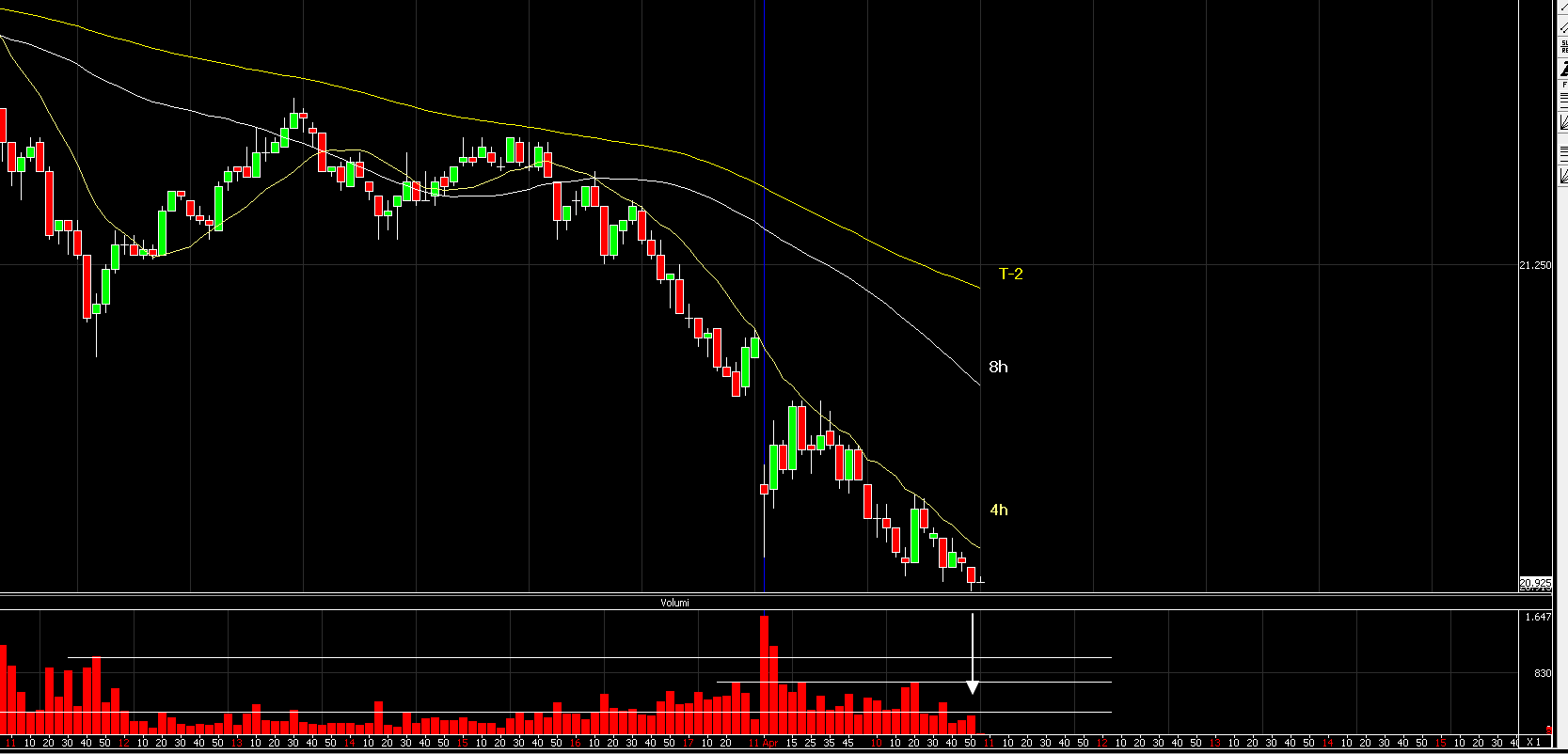Click the 830 volume axis value
This screenshot has height=754, width=1568.
tap(1543, 673)
